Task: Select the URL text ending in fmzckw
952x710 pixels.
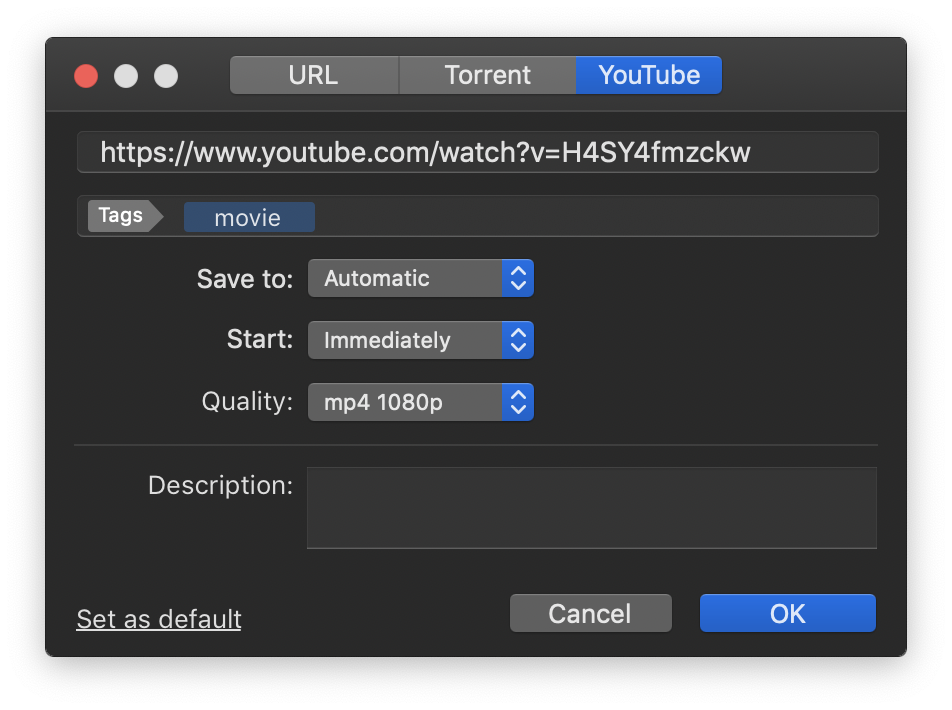Action: click(425, 151)
